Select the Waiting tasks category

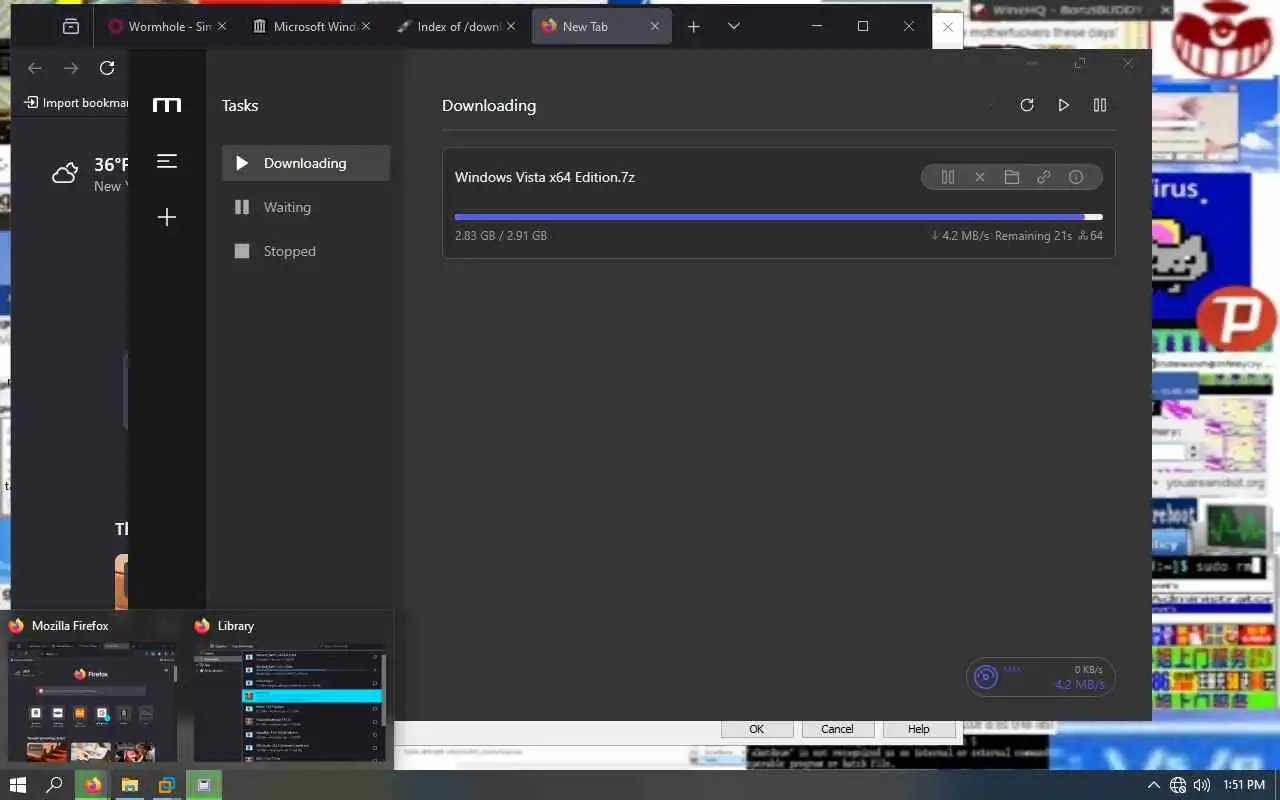[306, 207]
